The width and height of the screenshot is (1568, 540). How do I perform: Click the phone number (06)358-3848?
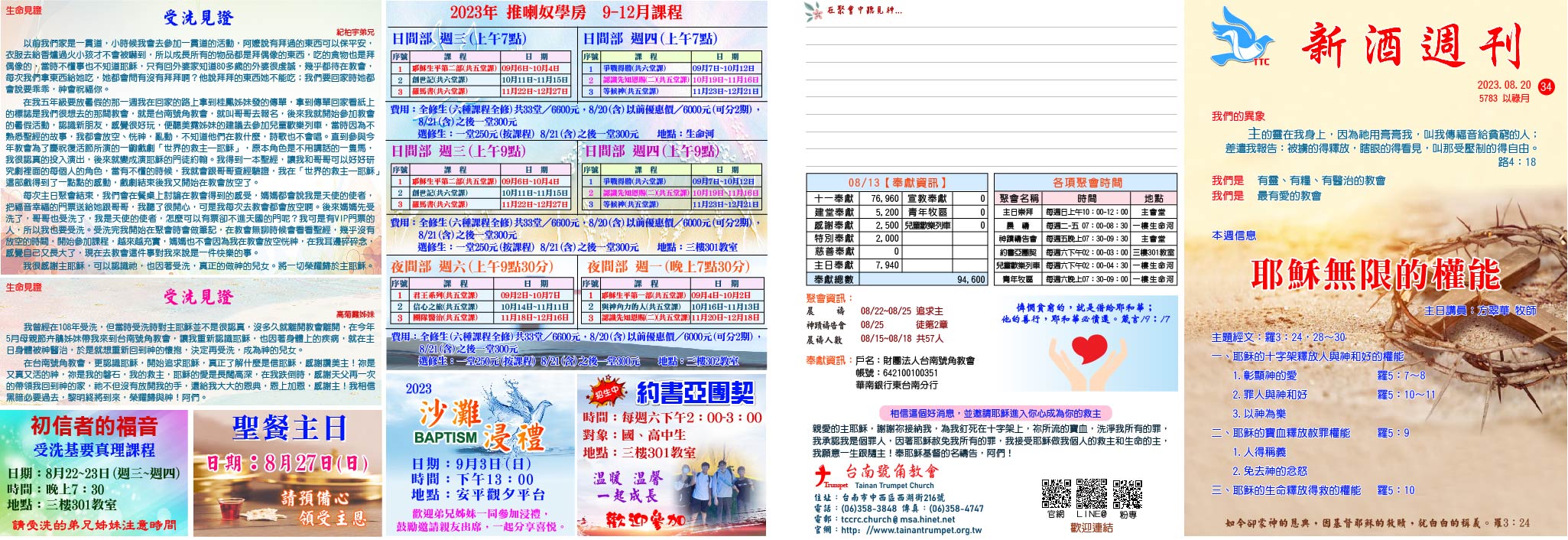[x=868, y=508]
